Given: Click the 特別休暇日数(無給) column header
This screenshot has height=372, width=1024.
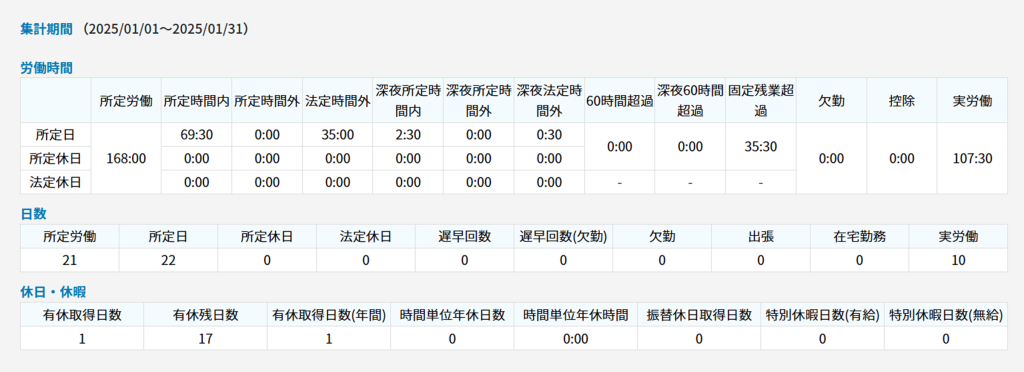Looking at the screenshot, I should coord(946,315).
